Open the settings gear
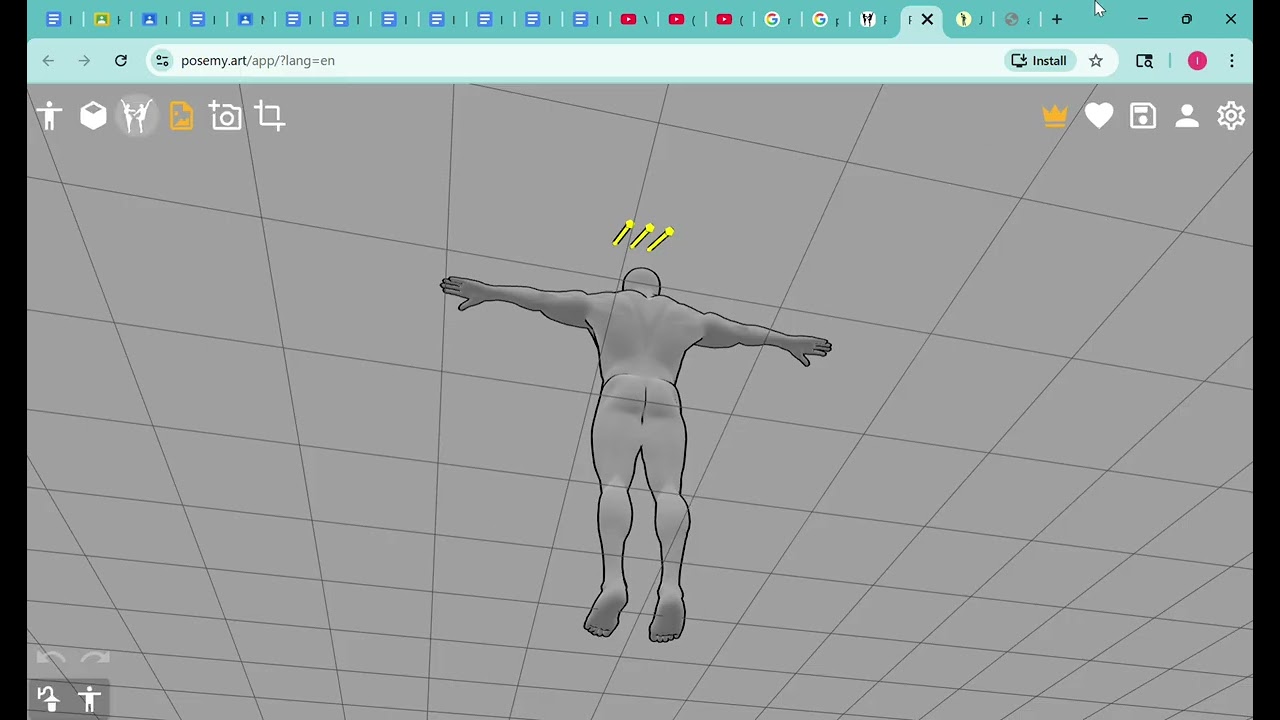This screenshot has height=720, width=1280. click(x=1231, y=116)
